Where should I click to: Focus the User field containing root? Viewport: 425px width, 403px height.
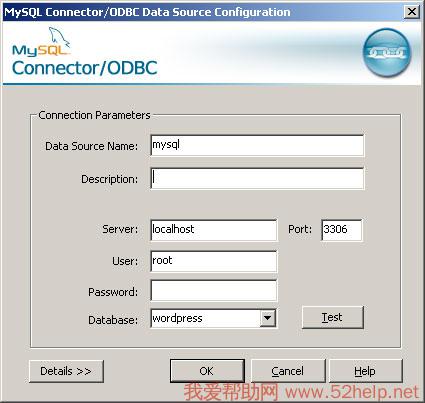[x=214, y=261]
